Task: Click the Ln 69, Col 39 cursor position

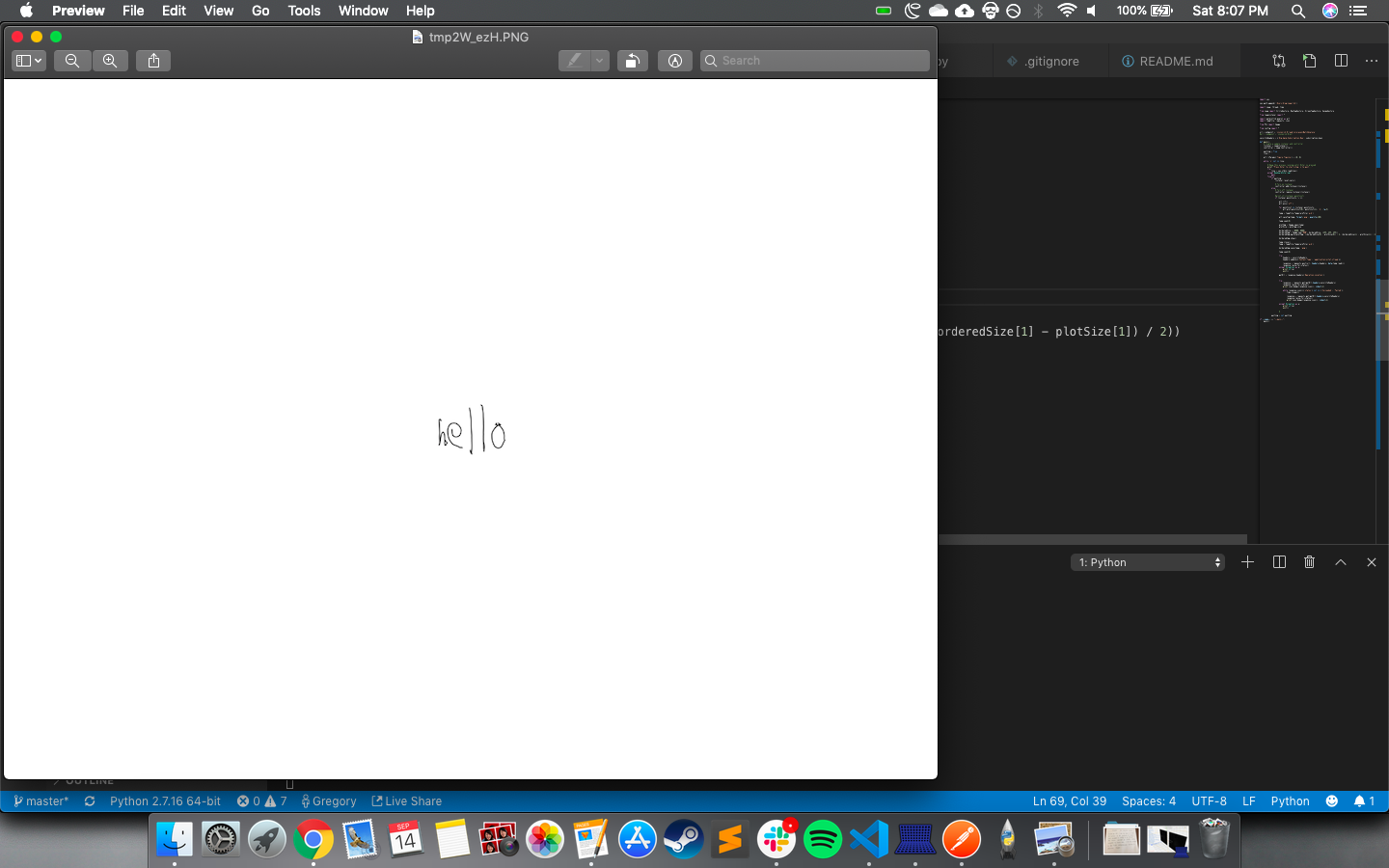Action: point(1070,801)
